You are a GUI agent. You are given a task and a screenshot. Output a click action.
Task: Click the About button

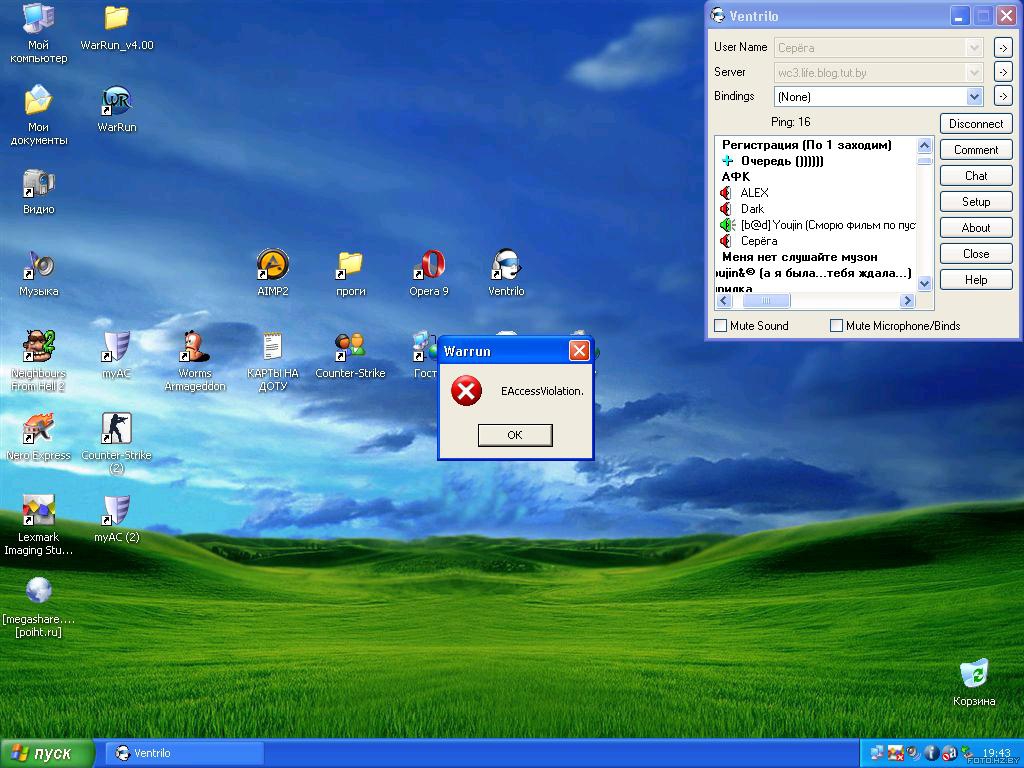[976, 227]
